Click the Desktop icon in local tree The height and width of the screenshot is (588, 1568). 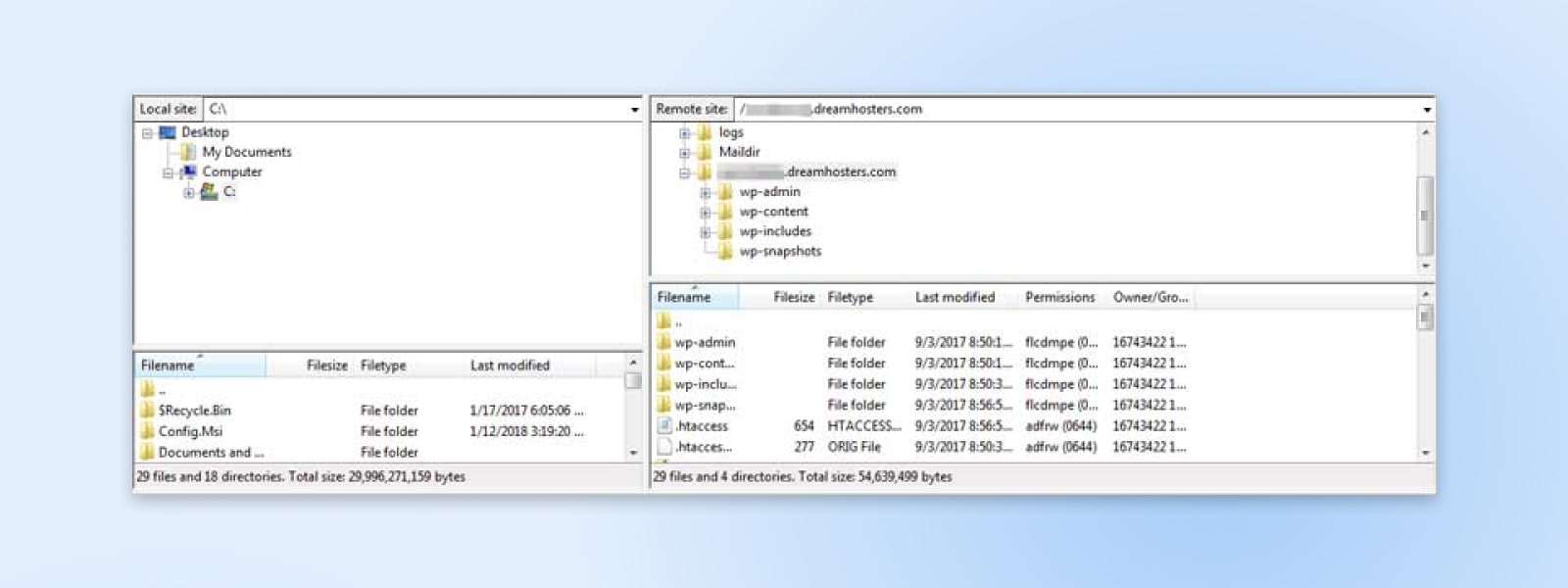pos(168,132)
